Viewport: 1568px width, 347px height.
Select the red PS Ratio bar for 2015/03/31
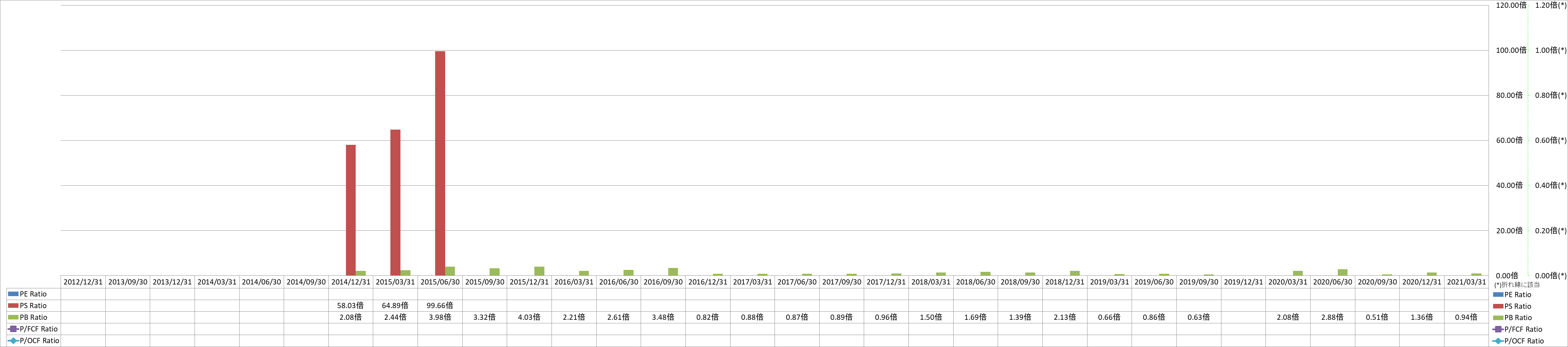pos(396,203)
